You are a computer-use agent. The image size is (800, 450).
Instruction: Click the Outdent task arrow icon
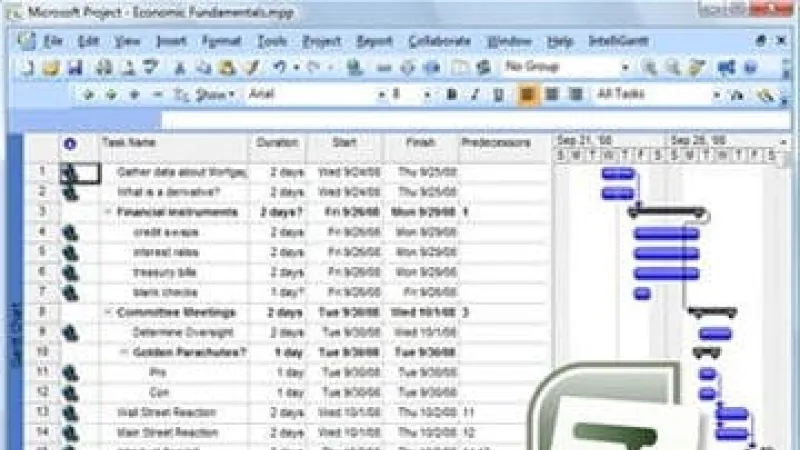point(87,95)
